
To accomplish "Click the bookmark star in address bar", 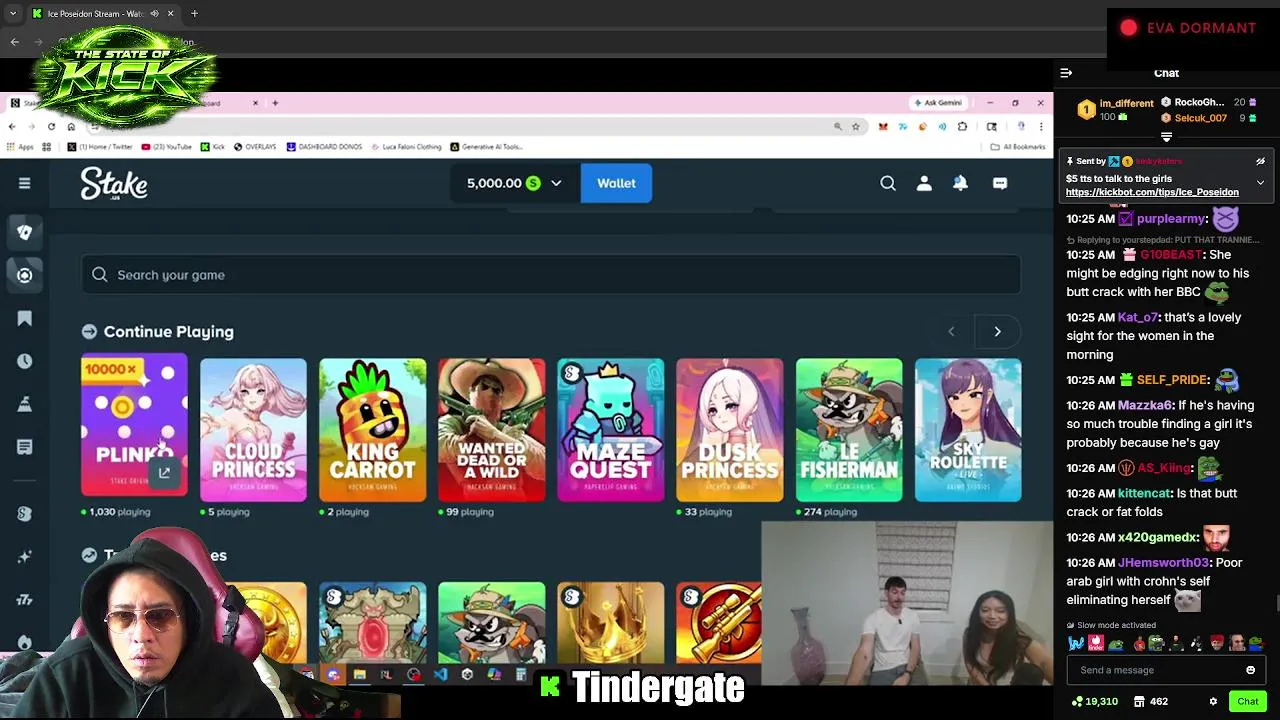I will [856, 127].
